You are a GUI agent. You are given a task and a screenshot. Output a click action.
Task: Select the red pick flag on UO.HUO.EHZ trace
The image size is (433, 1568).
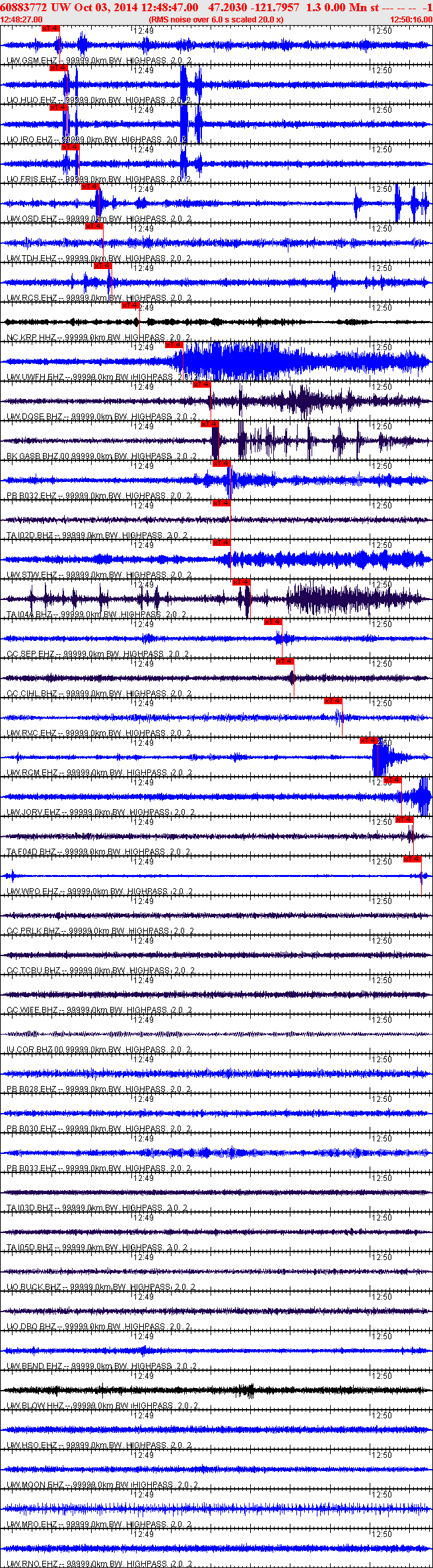click(58, 68)
